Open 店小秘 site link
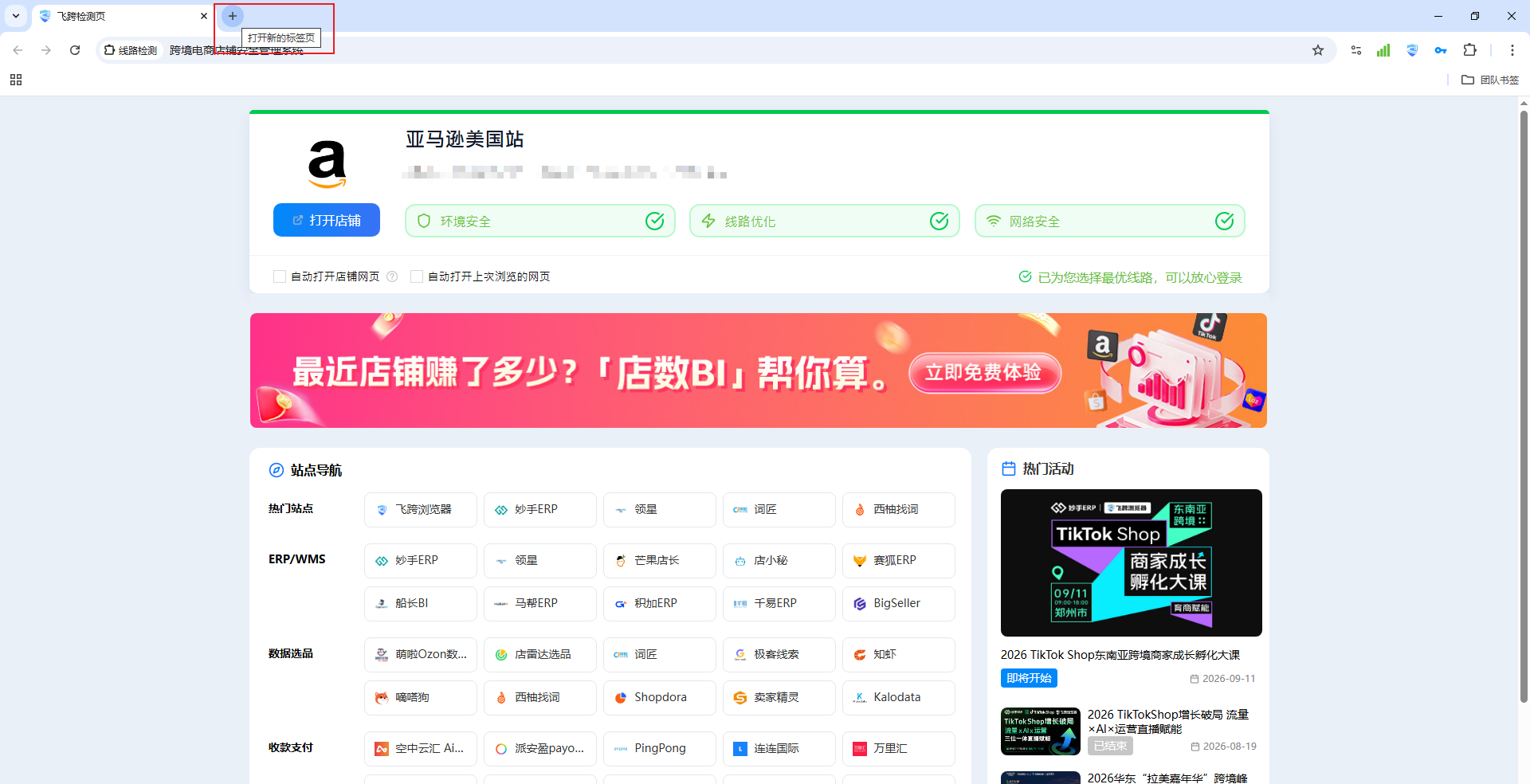 [779, 561]
